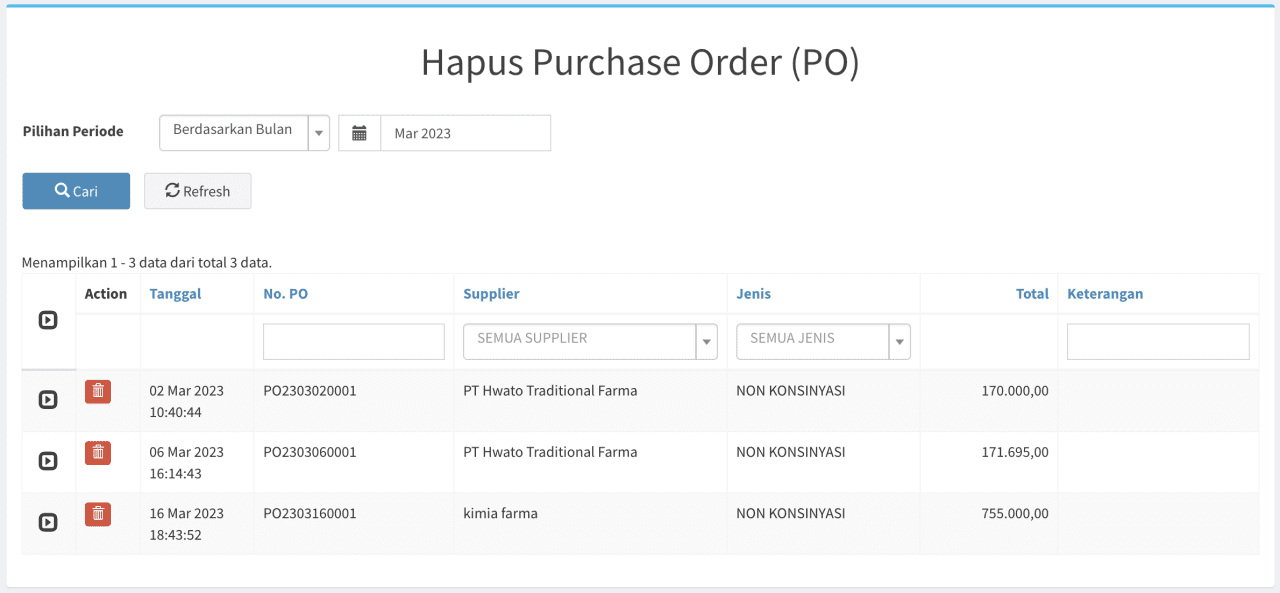Open the Berdasarkan Bulan period dropdown
This screenshot has width=1280, height=593.
[244, 132]
